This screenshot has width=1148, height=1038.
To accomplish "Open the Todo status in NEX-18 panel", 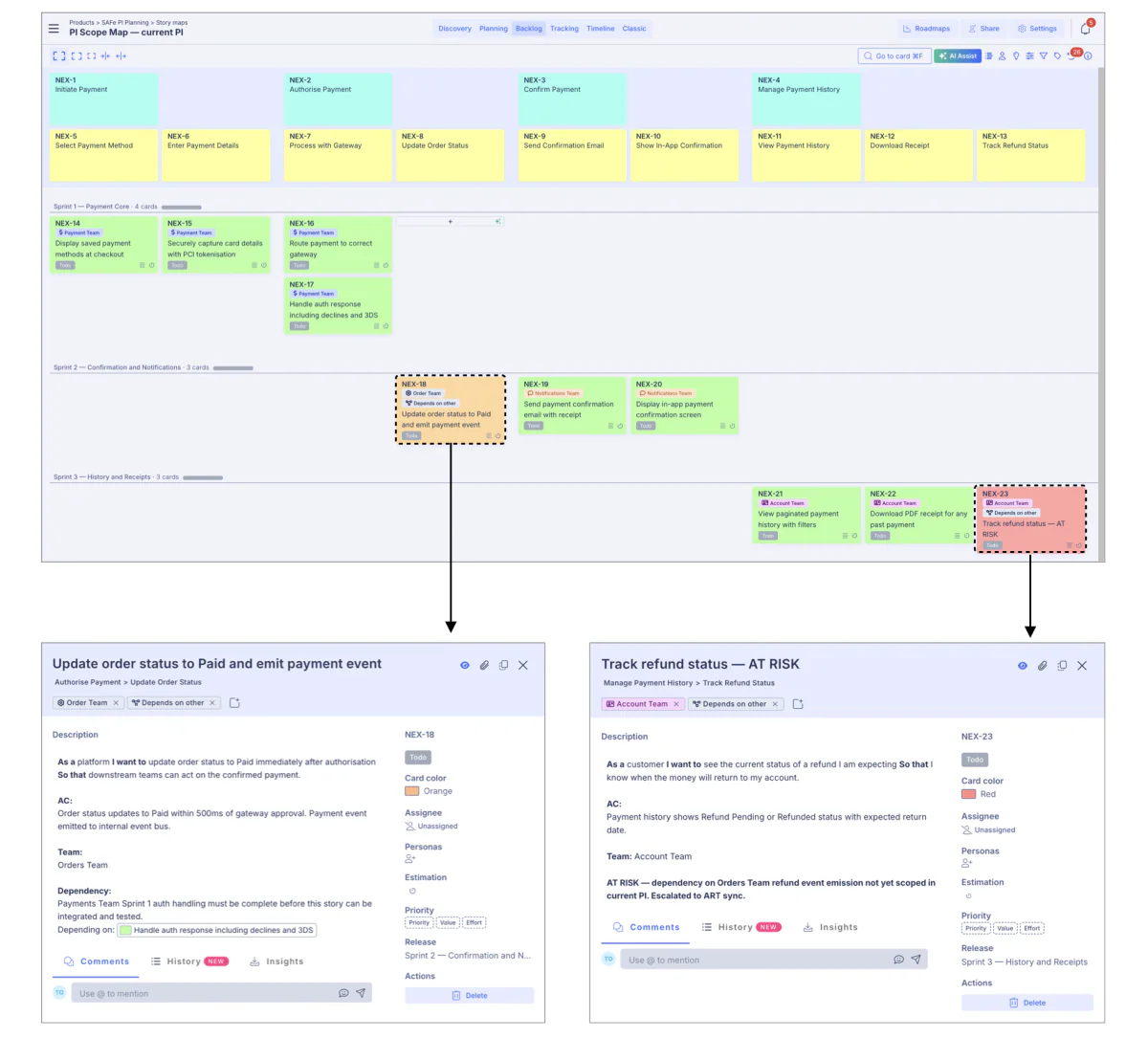I will pyautogui.click(x=418, y=757).
